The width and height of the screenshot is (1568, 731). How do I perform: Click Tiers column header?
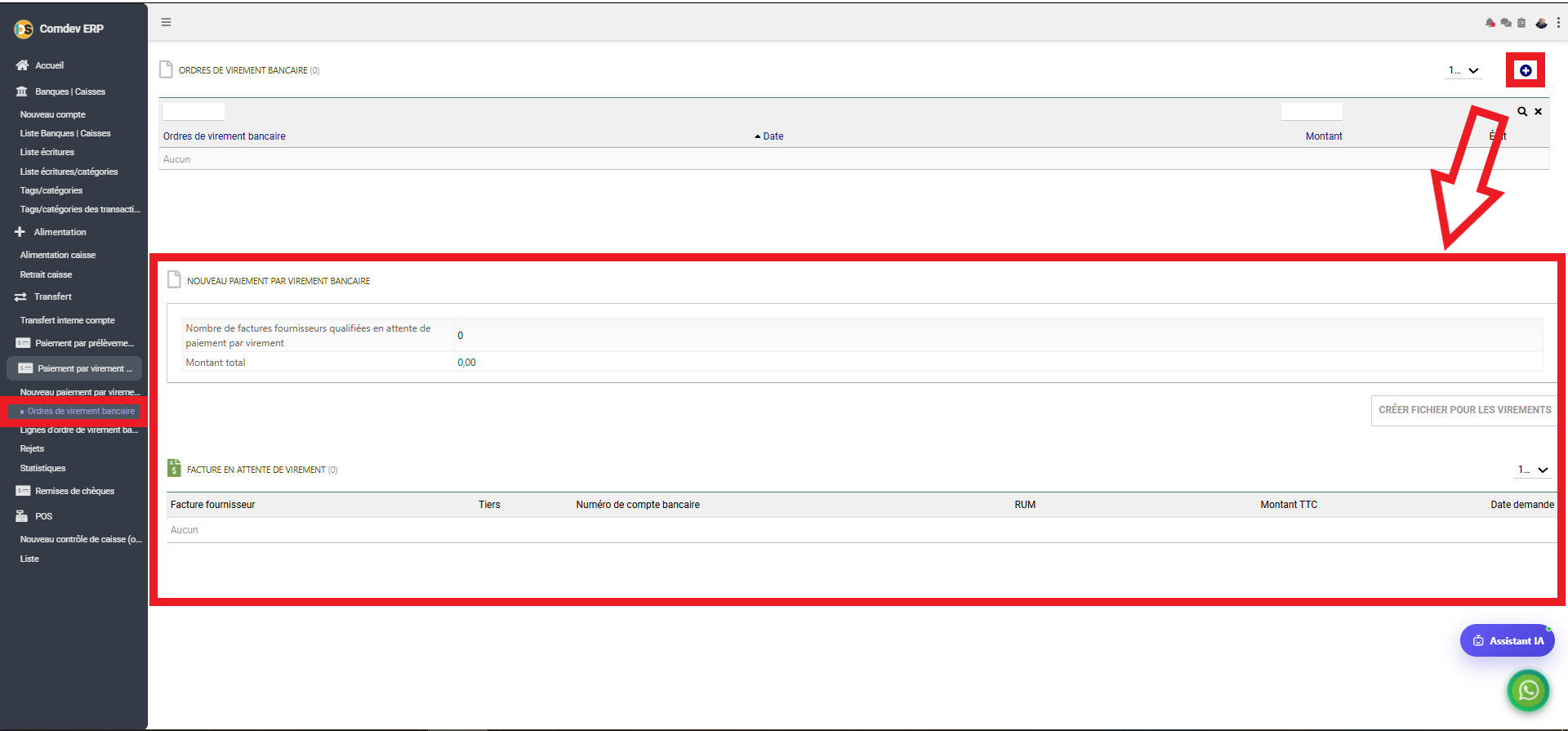point(489,505)
